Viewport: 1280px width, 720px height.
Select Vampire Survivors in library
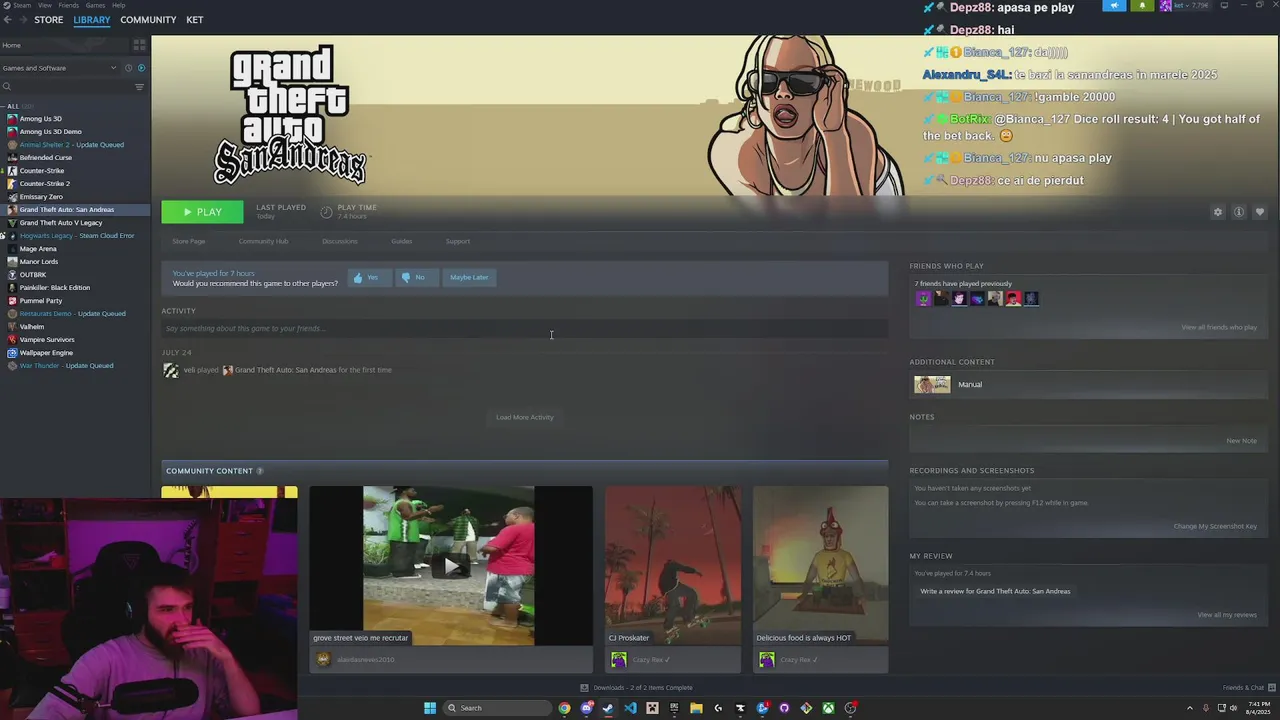47,340
